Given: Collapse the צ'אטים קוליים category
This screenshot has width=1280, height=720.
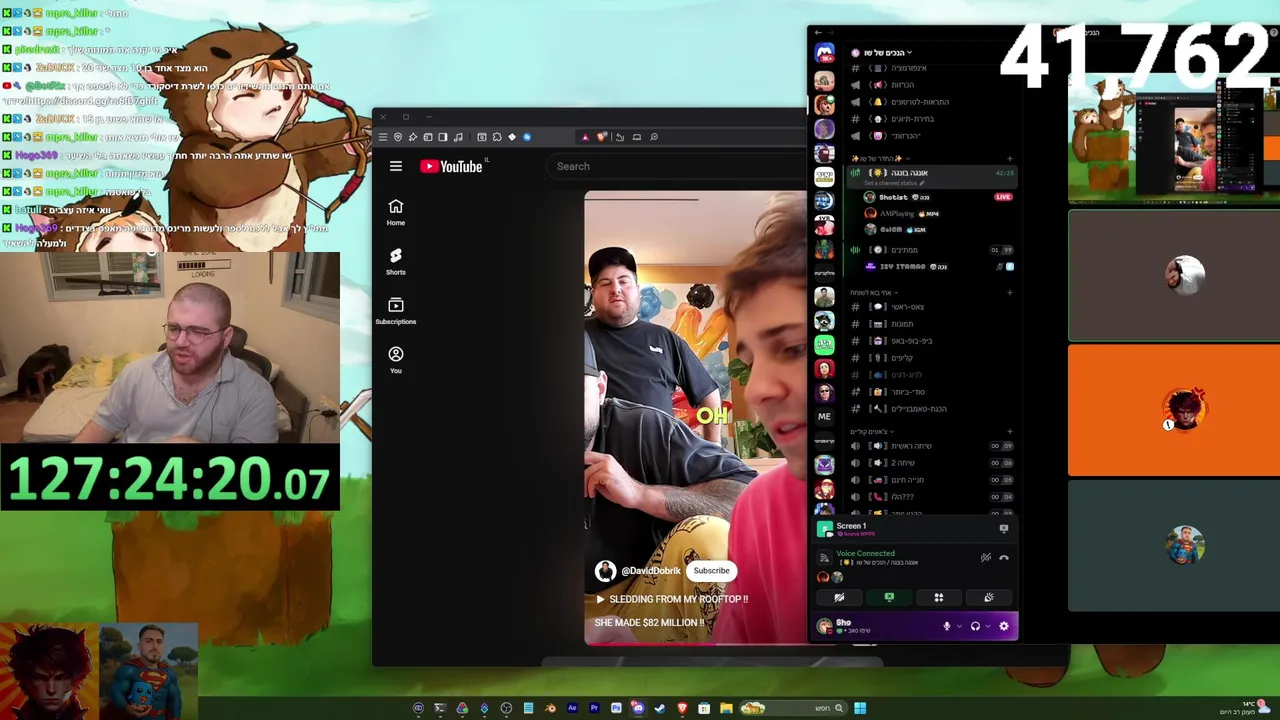Looking at the screenshot, I should pyautogui.click(x=872, y=432).
